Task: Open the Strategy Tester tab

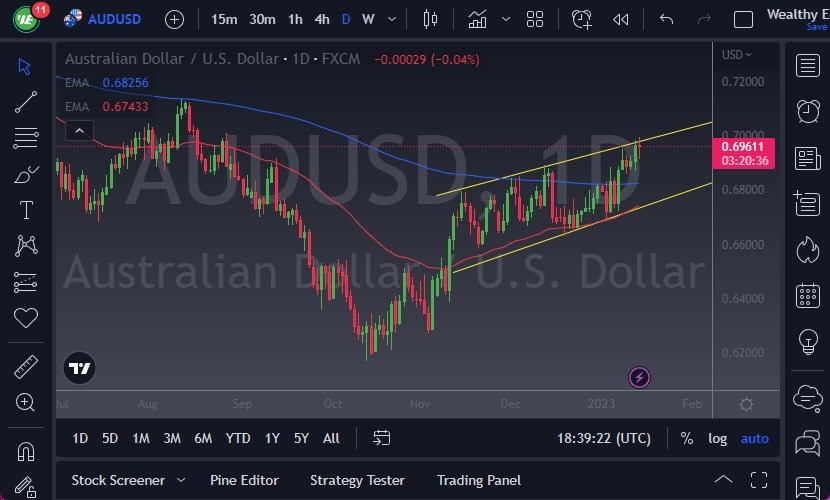Action: click(x=357, y=480)
